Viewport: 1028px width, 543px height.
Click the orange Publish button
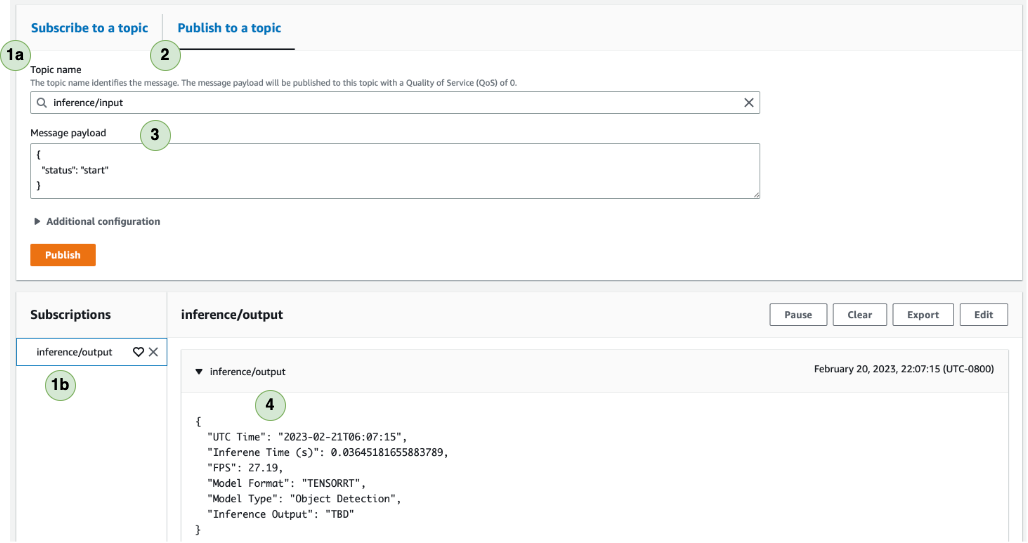click(x=63, y=255)
